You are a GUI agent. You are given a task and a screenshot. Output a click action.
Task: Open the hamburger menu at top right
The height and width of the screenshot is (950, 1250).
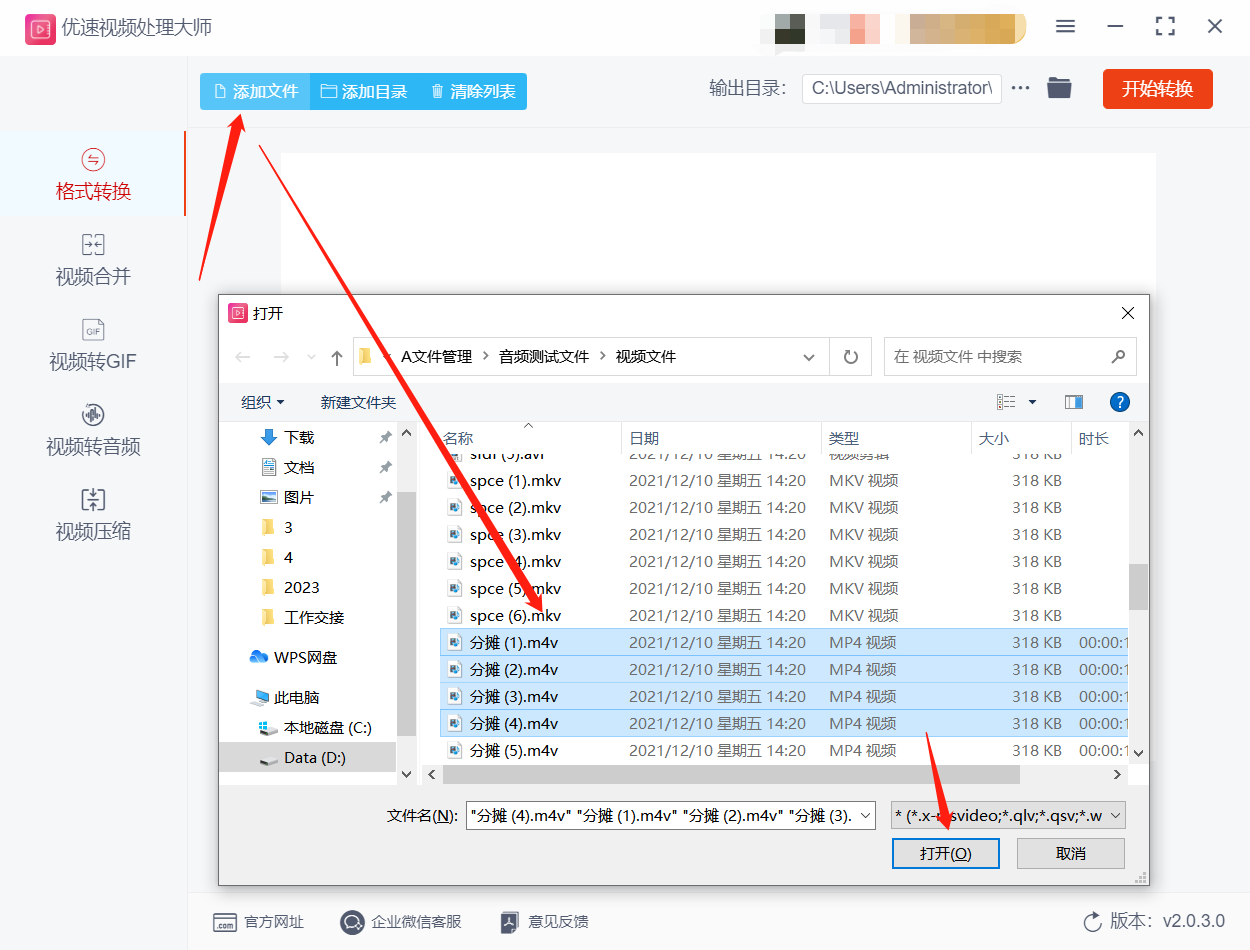[1065, 27]
